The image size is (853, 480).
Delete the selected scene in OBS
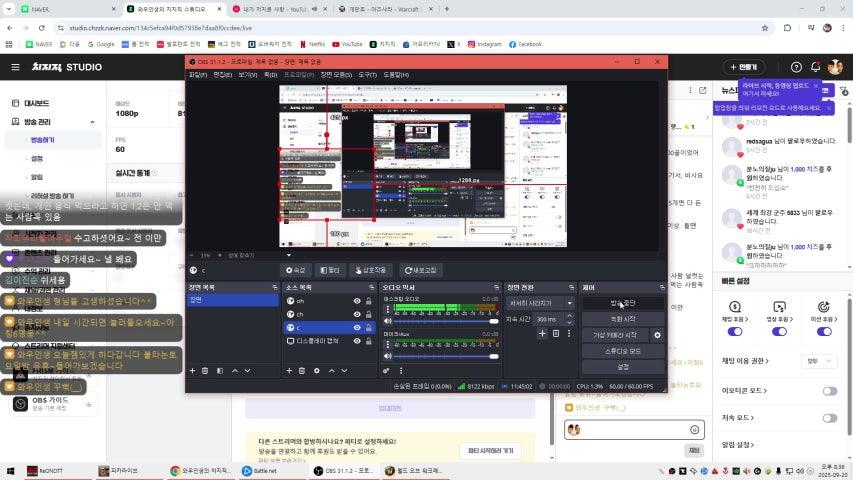coord(205,371)
